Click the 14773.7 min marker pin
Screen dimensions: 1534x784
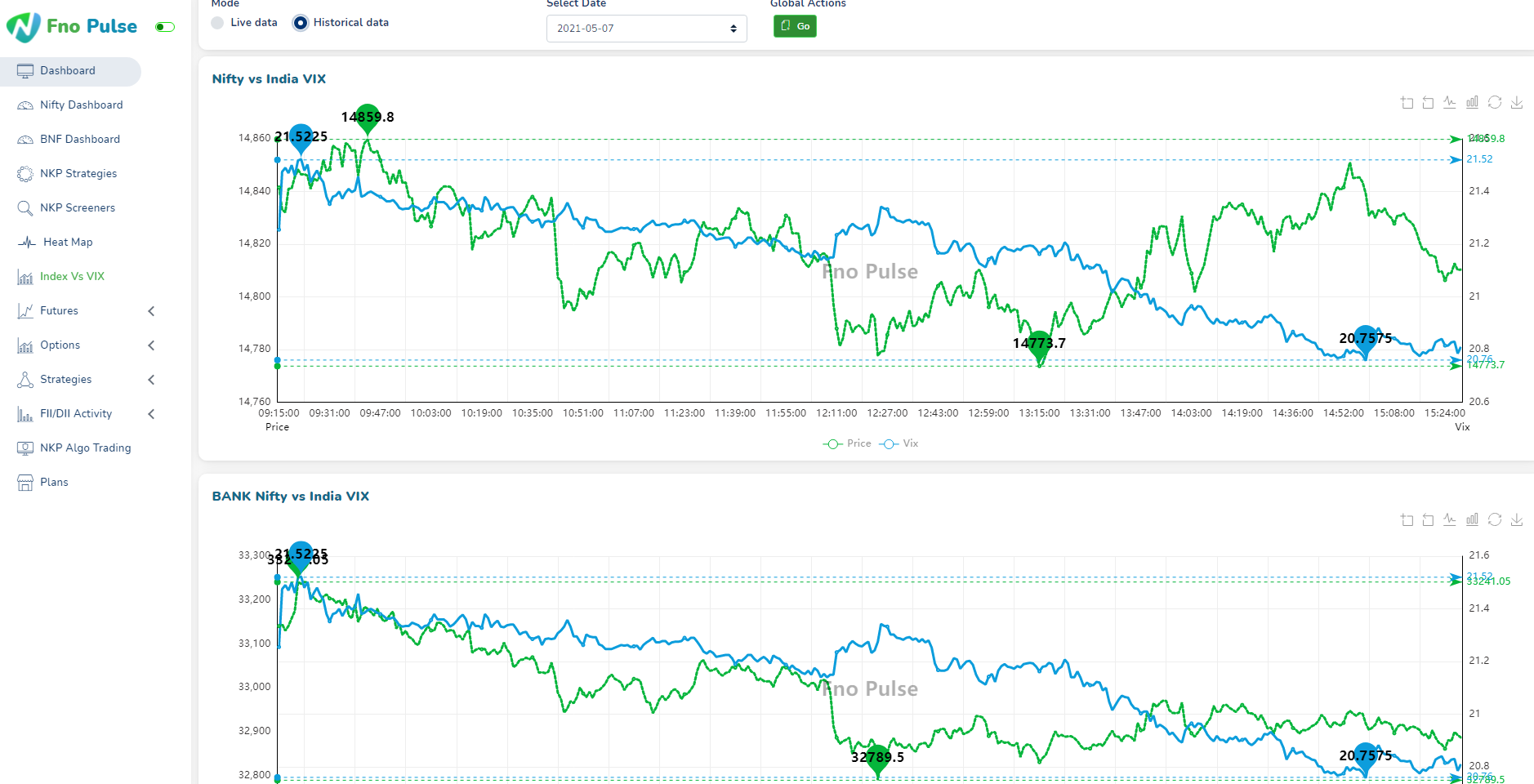1039,347
